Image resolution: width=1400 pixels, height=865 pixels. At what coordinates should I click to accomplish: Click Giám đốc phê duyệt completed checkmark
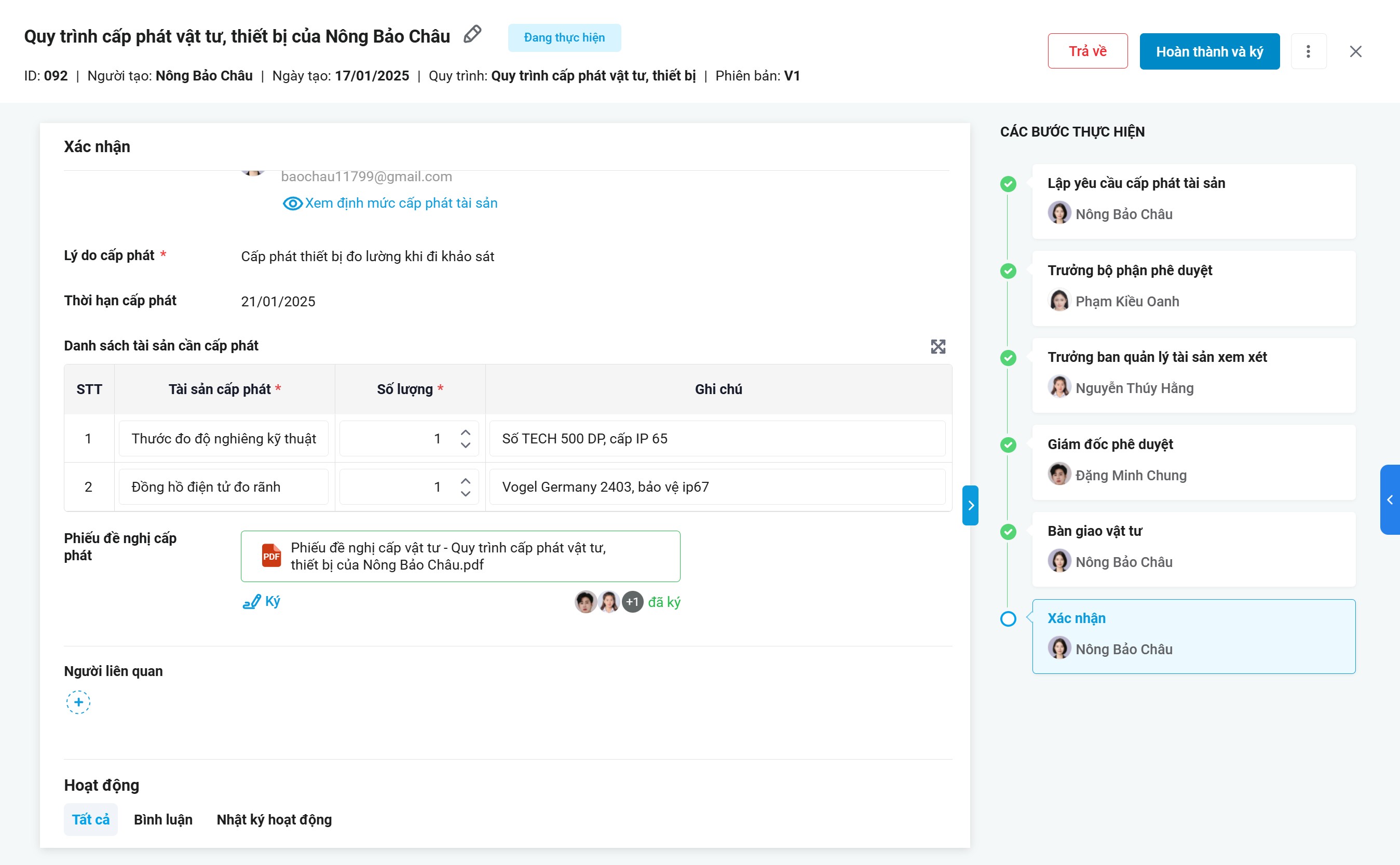pyautogui.click(x=1008, y=445)
